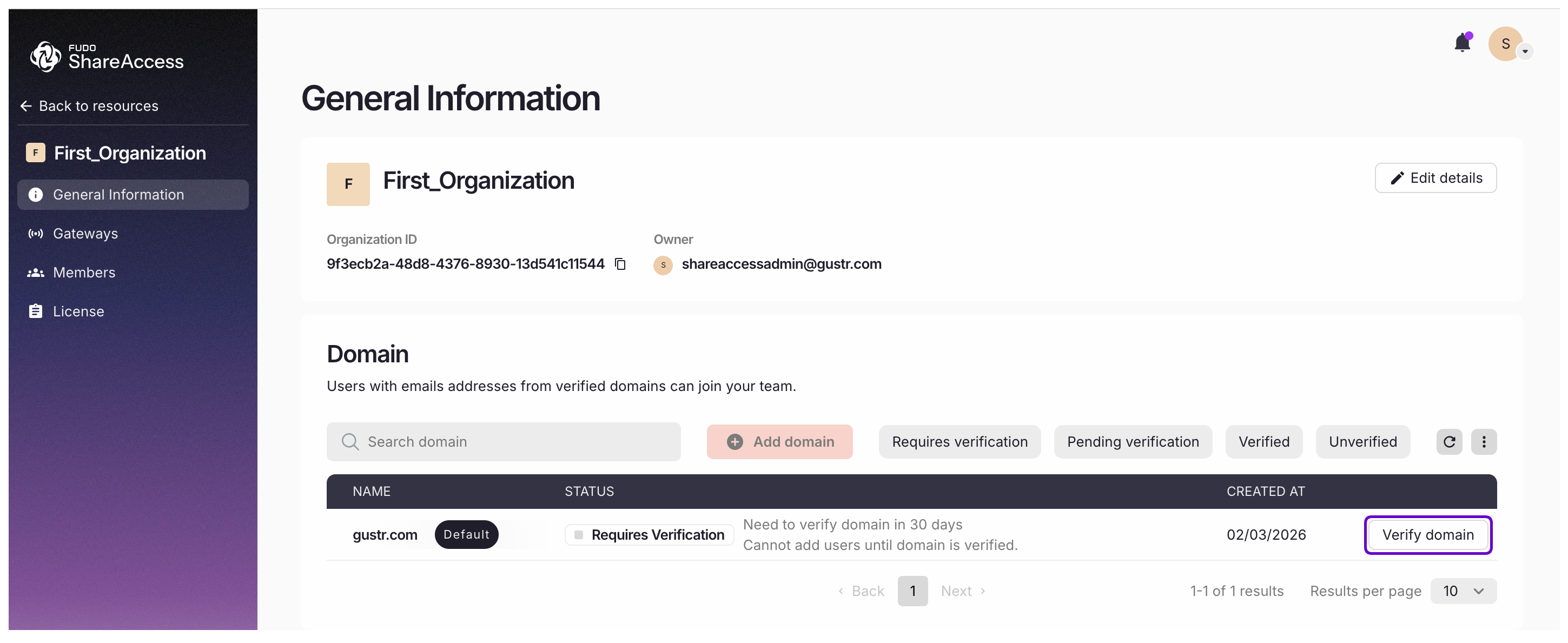1568x643 pixels.
Task: Click the Verify domain button
Action: pos(1427,535)
